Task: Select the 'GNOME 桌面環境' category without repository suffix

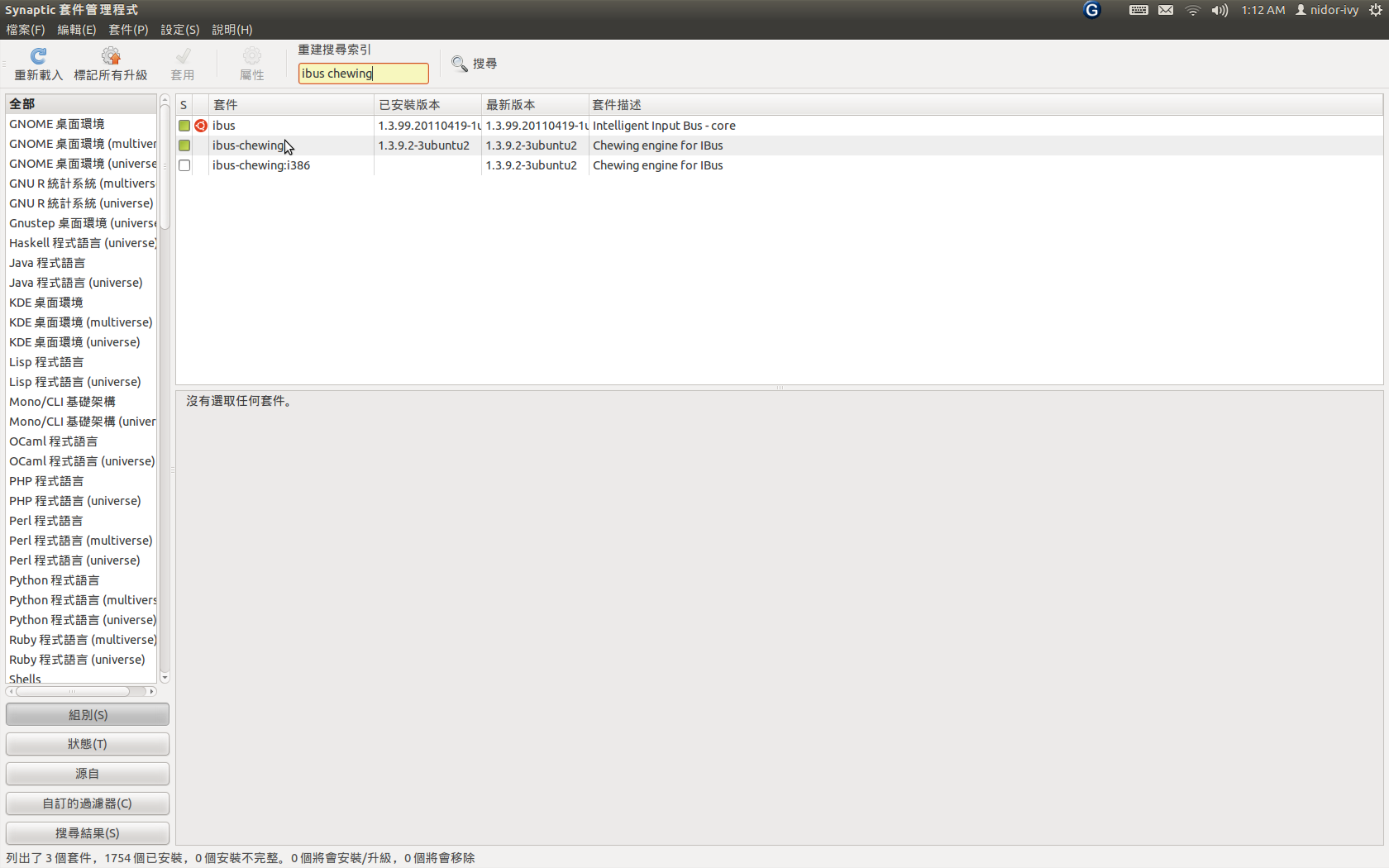Action: tap(81, 124)
